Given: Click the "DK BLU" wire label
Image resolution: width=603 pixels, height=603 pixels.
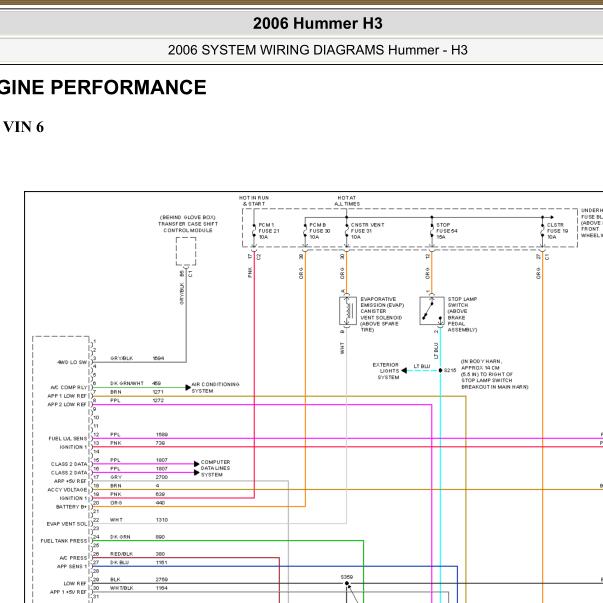Looking at the screenshot, I should (120, 562).
